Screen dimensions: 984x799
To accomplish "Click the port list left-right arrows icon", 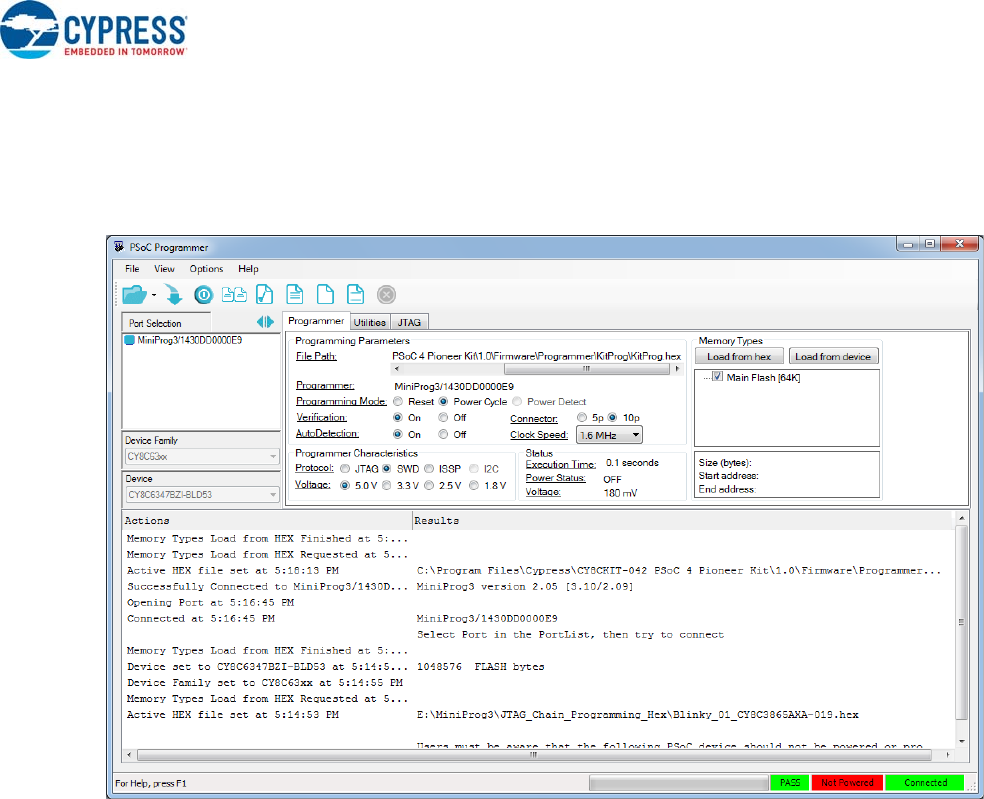I will 265,322.
